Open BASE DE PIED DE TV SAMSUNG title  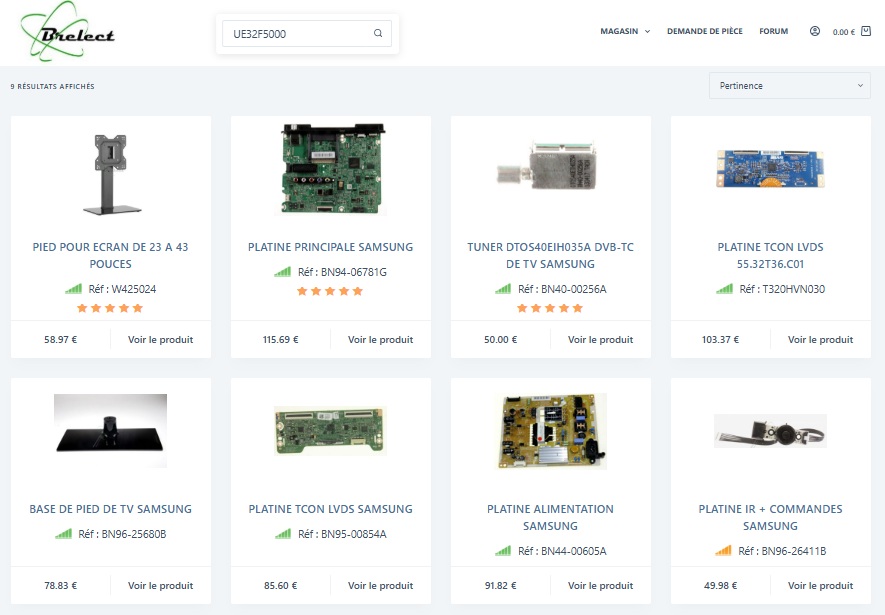pos(111,509)
